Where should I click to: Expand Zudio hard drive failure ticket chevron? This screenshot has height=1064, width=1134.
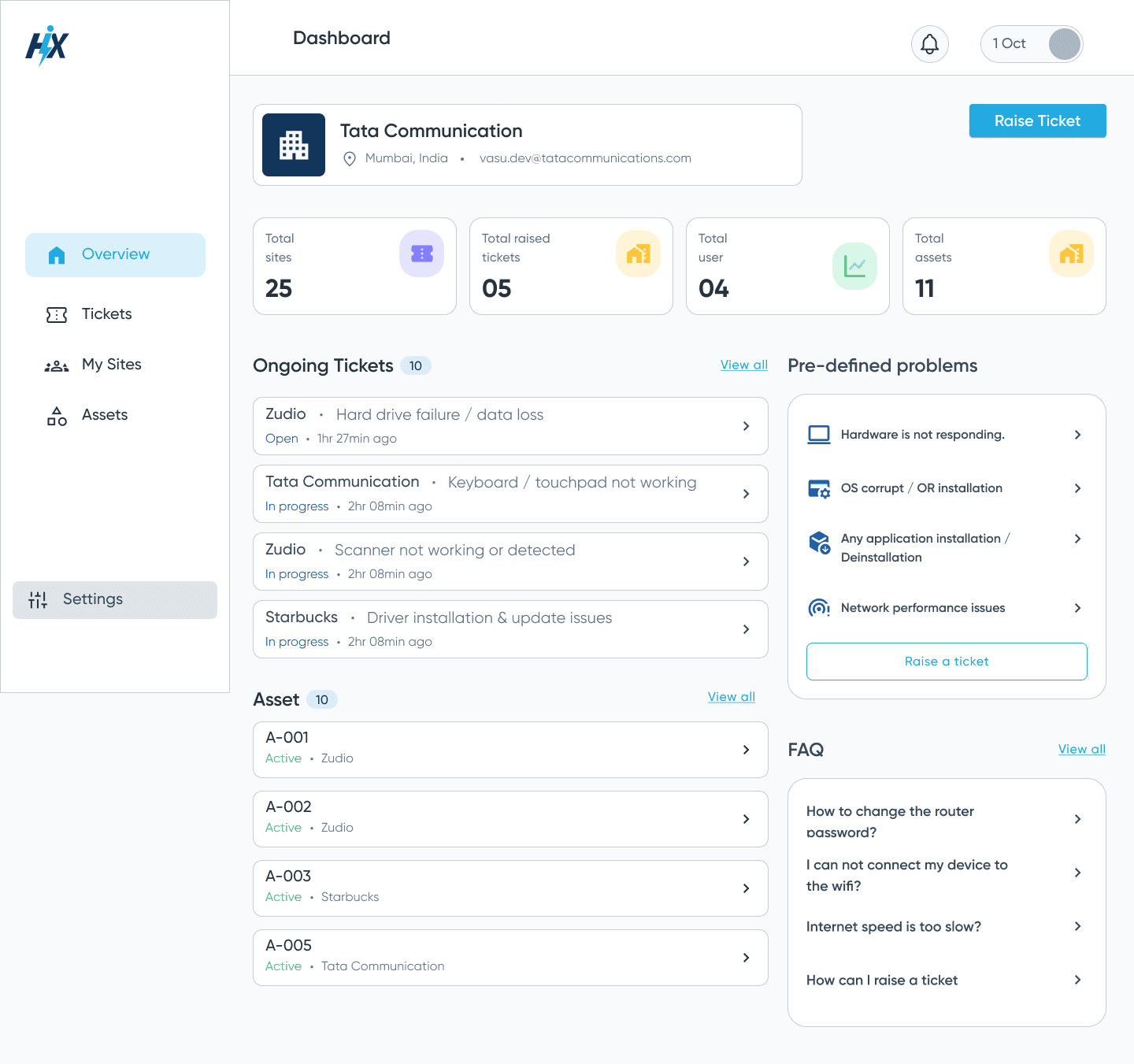pos(746,426)
